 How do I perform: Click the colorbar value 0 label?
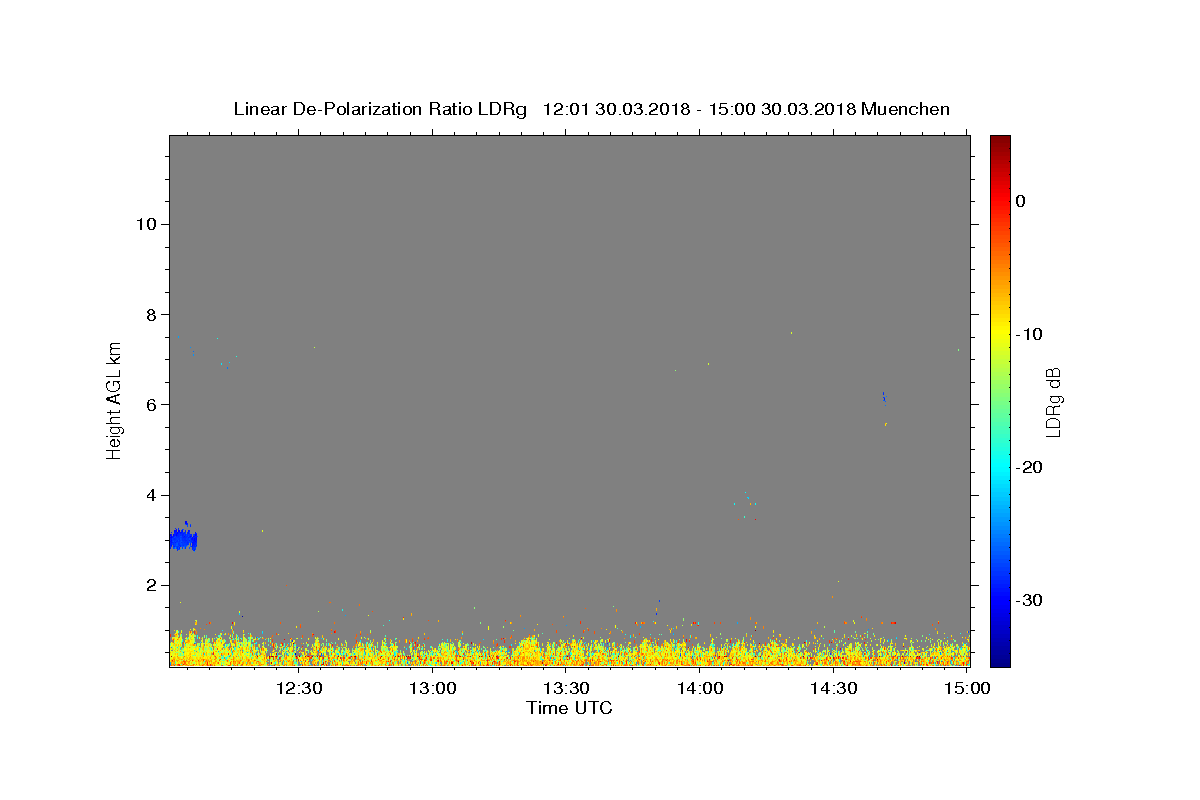coord(1021,201)
